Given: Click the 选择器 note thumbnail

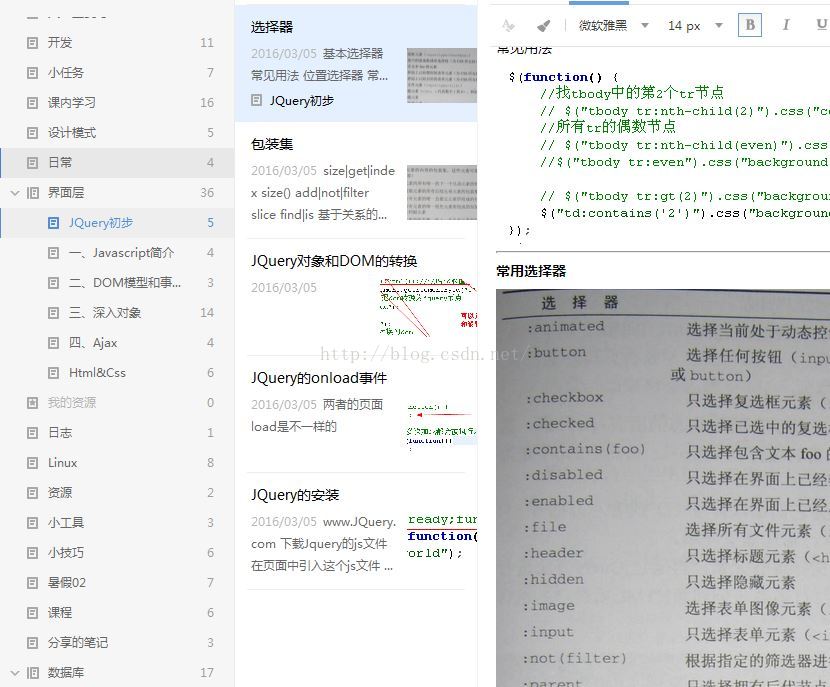Looking at the screenshot, I should [441, 75].
